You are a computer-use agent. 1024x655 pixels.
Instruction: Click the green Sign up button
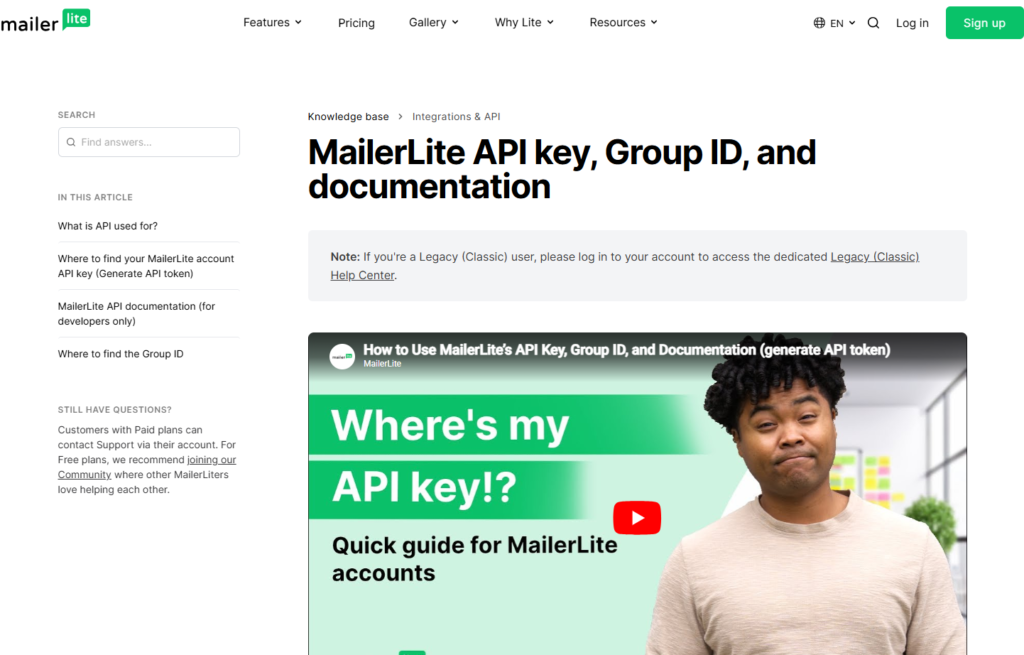click(984, 23)
